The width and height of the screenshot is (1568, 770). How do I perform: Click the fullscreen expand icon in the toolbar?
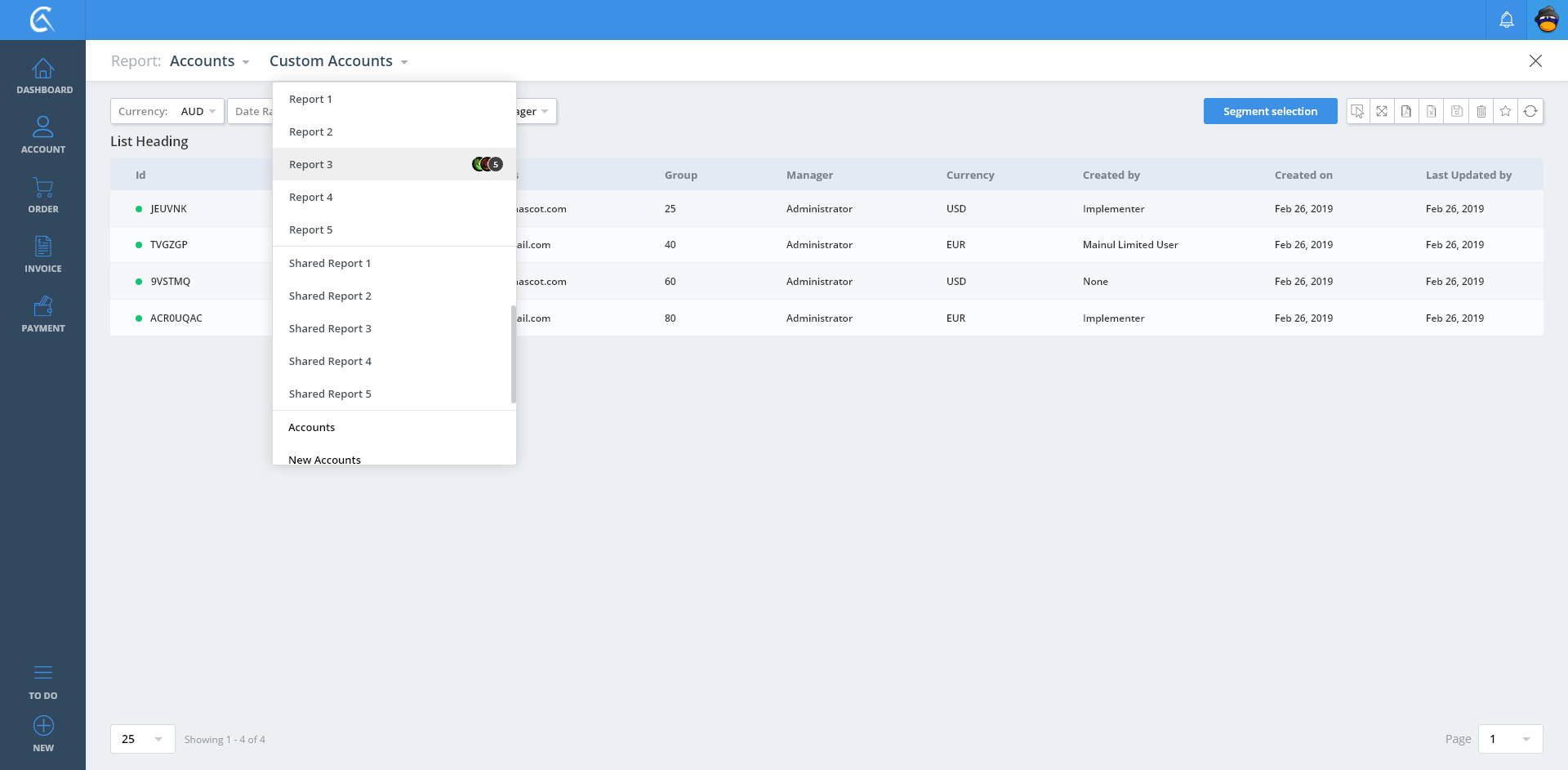pos(1382,111)
